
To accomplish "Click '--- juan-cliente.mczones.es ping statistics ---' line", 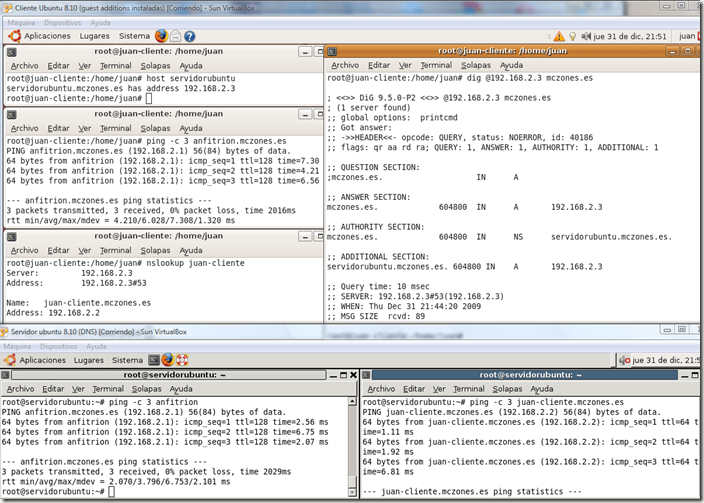I will pos(470,491).
